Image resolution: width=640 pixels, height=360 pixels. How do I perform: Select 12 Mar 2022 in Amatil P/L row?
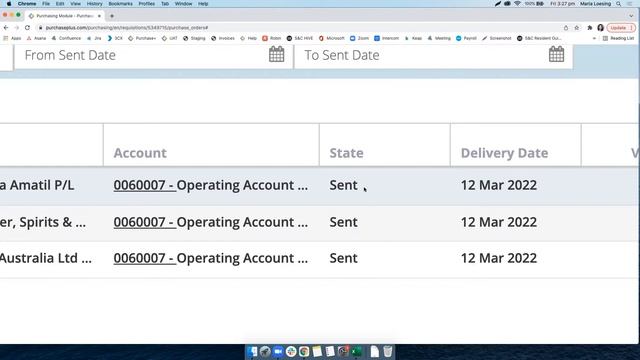(x=499, y=185)
